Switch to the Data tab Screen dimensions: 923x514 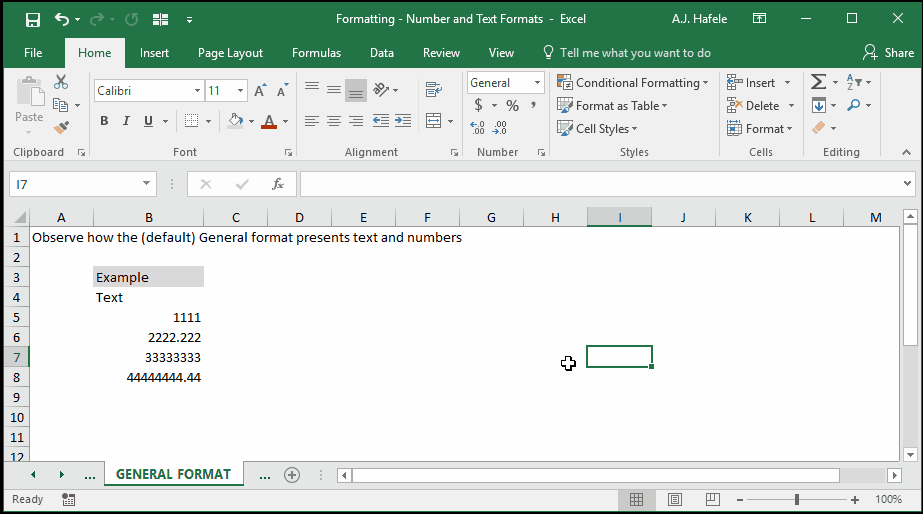coord(381,53)
